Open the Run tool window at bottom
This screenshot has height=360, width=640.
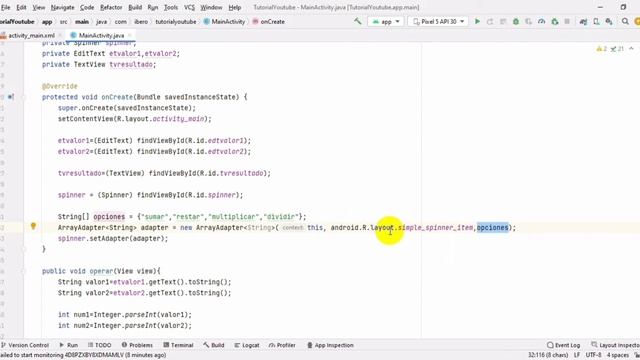click(x=69, y=345)
